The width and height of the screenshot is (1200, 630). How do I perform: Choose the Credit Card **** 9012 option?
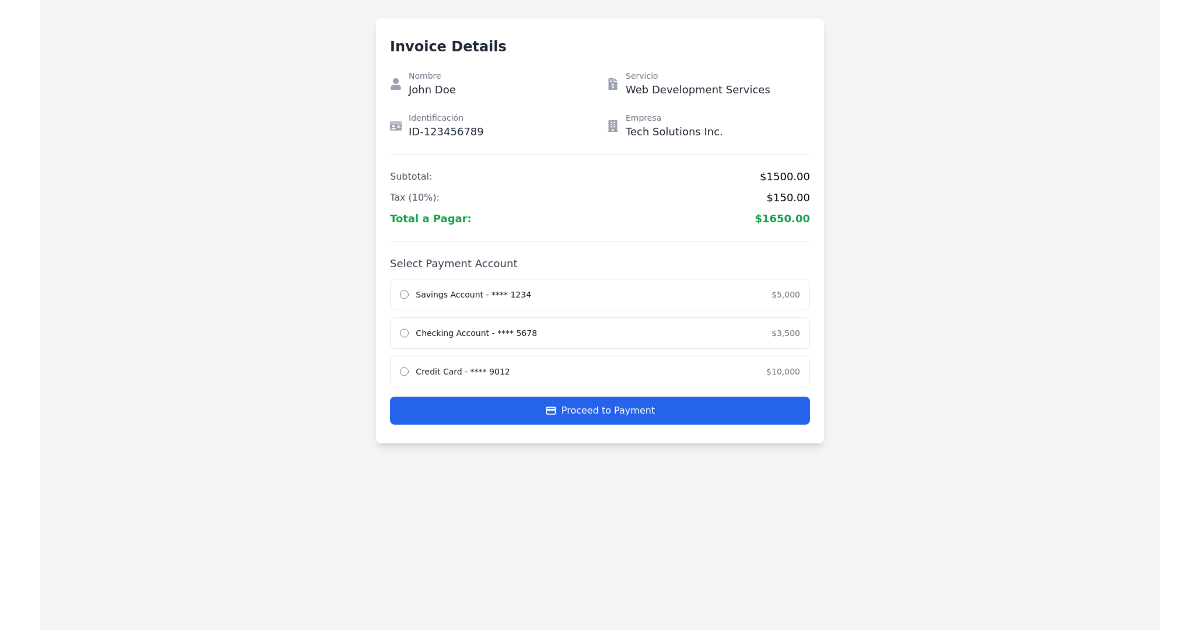click(405, 371)
